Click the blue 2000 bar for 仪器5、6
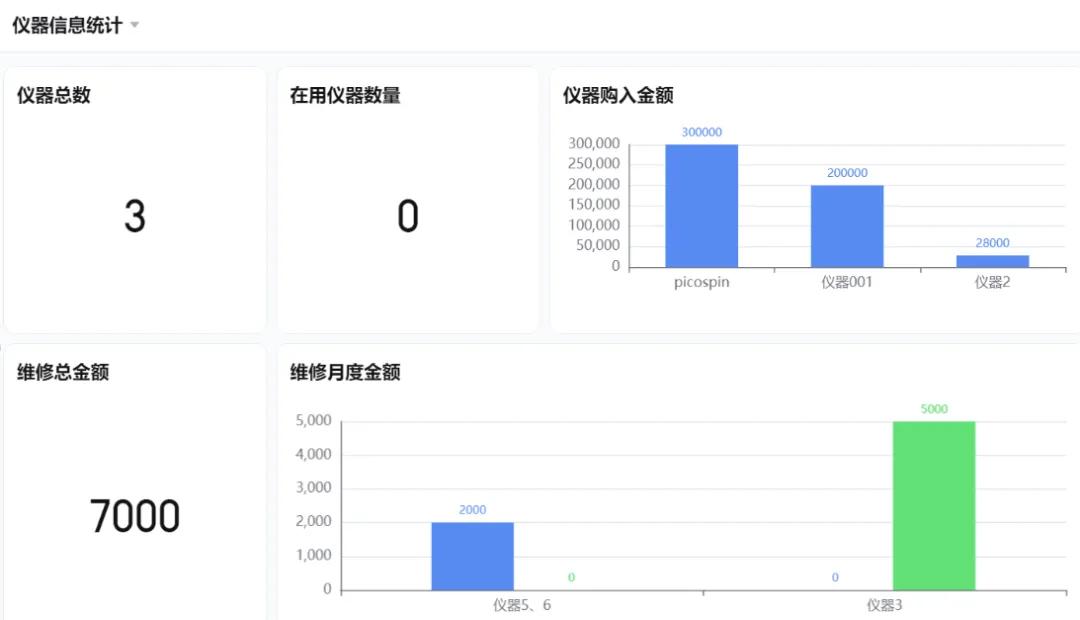 (472, 557)
